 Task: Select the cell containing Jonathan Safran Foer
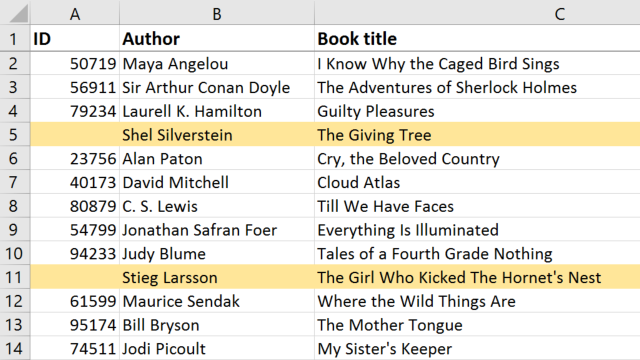(217, 230)
